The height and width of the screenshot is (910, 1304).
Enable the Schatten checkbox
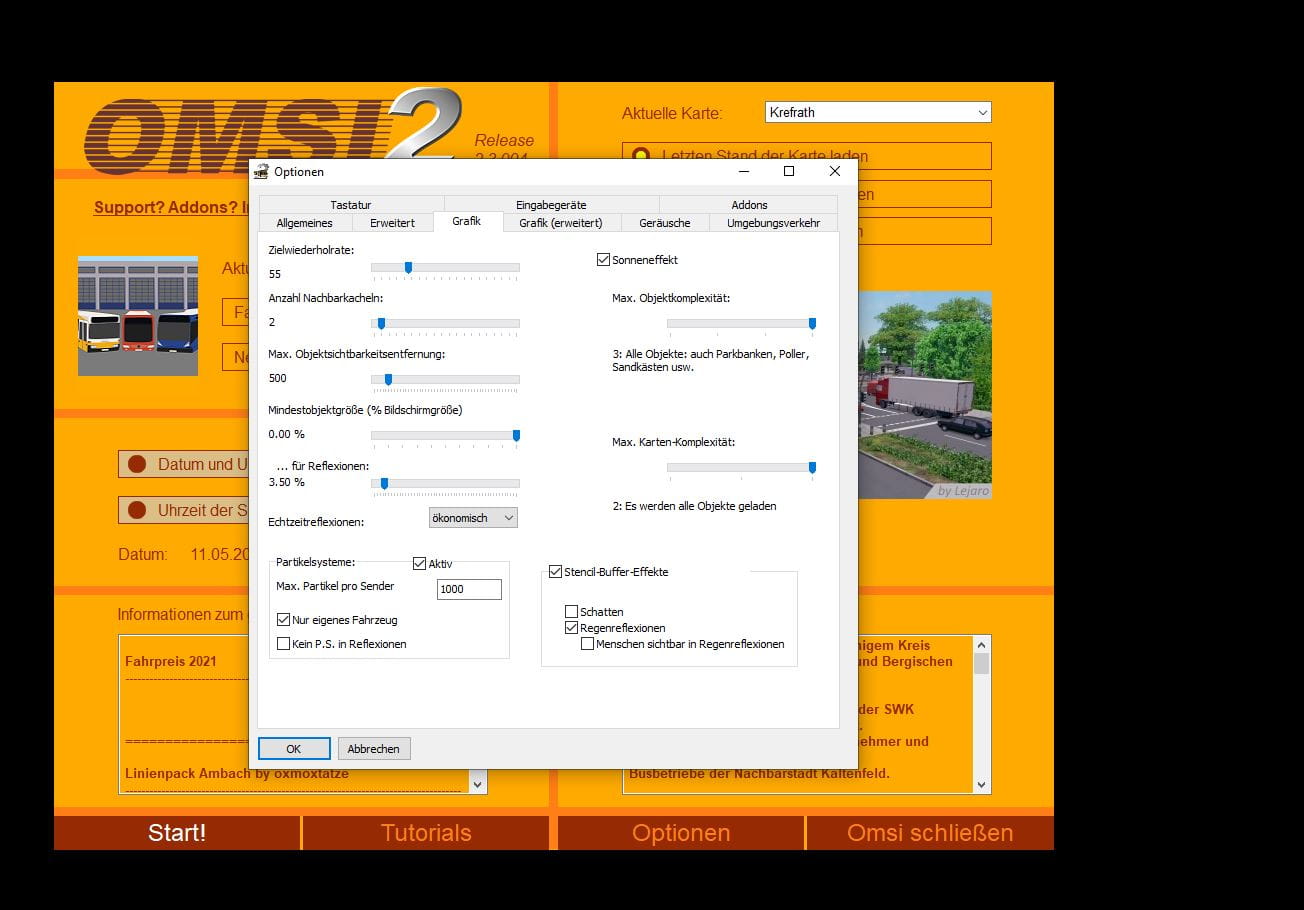click(572, 612)
